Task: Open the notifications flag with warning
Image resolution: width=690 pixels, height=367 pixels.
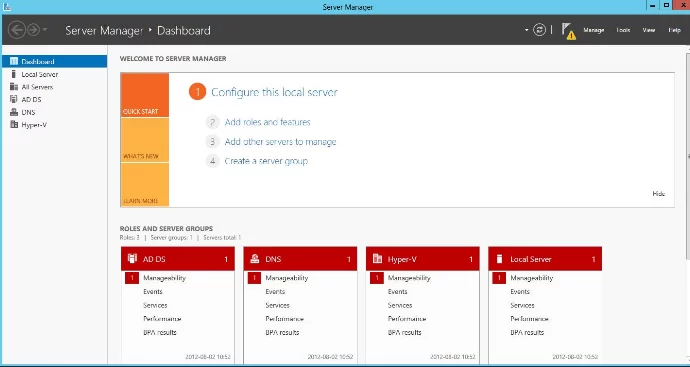Action: point(569,31)
